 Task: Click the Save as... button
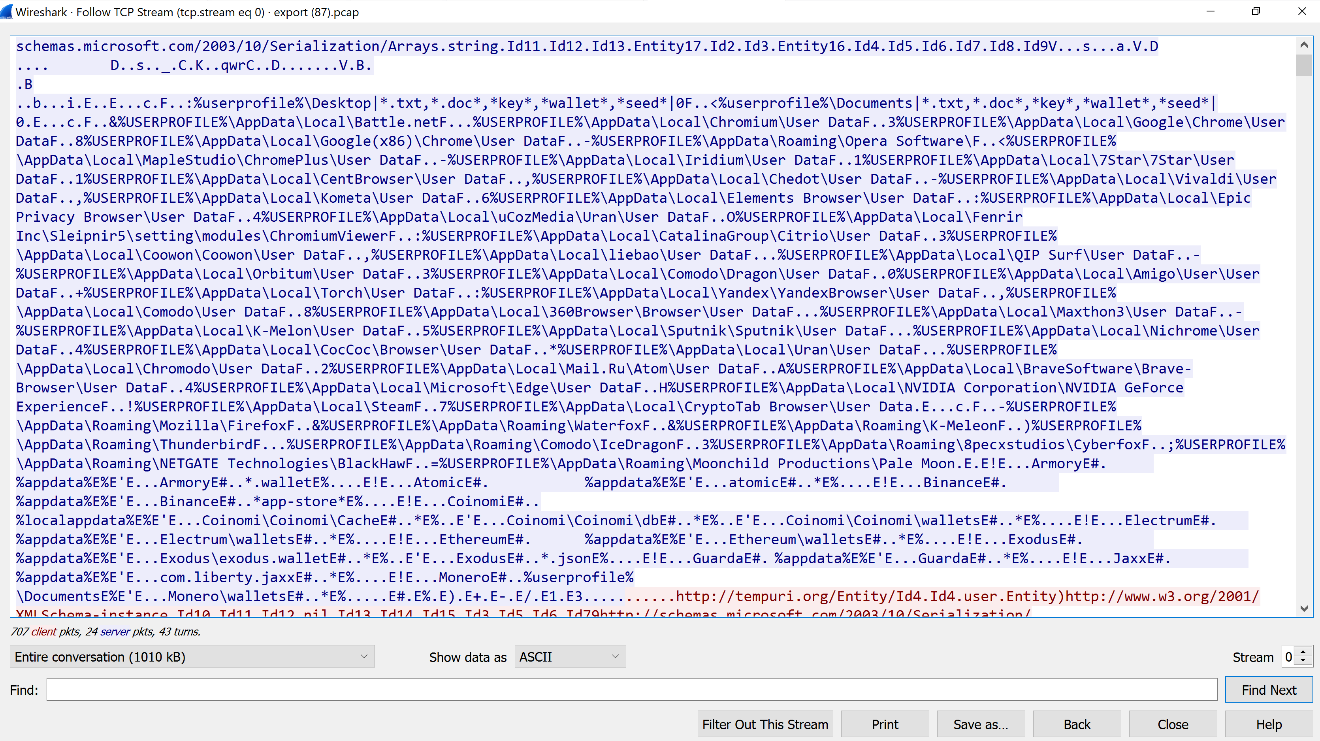tap(981, 724)
